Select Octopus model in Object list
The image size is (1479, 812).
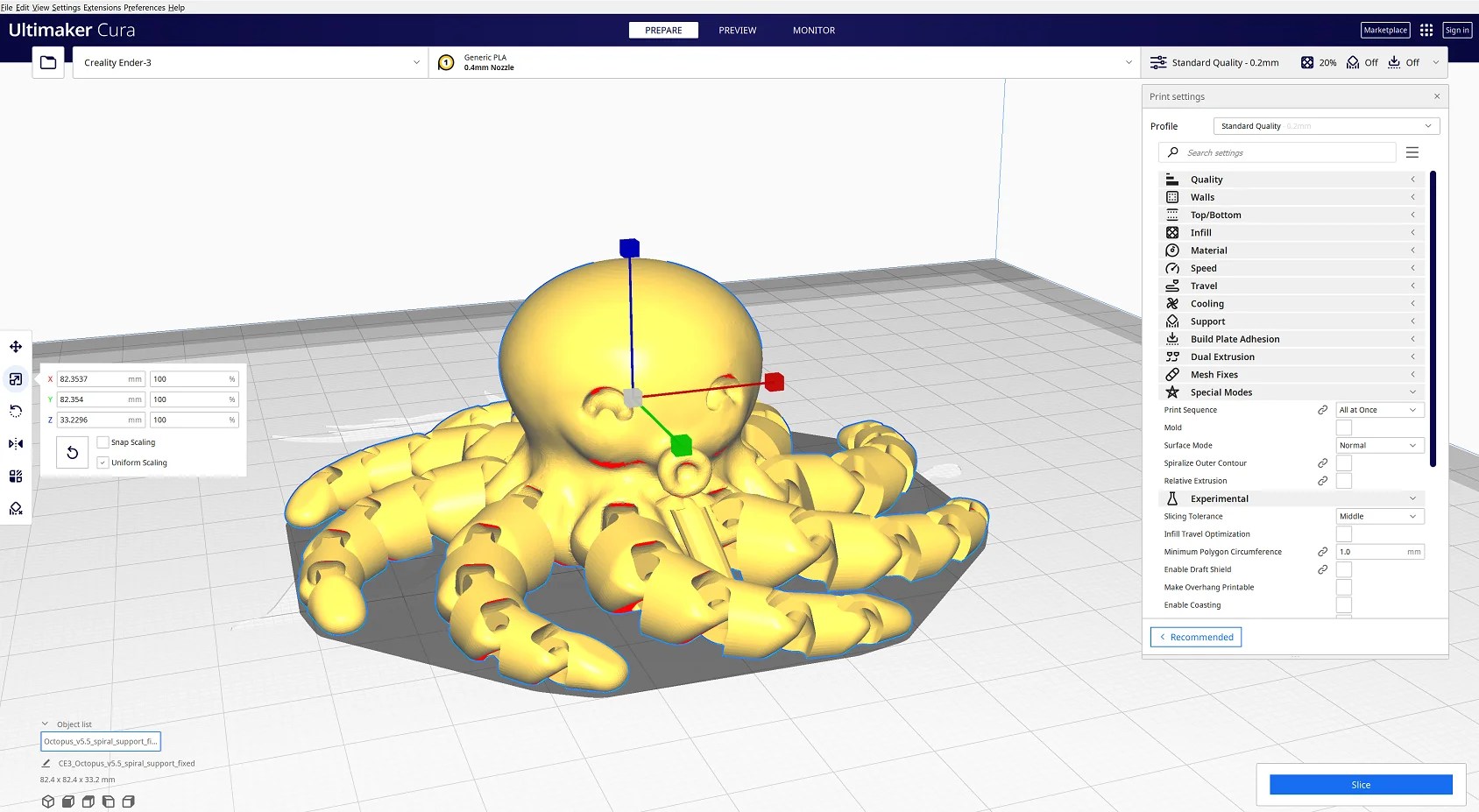click(x=101, y=741)
